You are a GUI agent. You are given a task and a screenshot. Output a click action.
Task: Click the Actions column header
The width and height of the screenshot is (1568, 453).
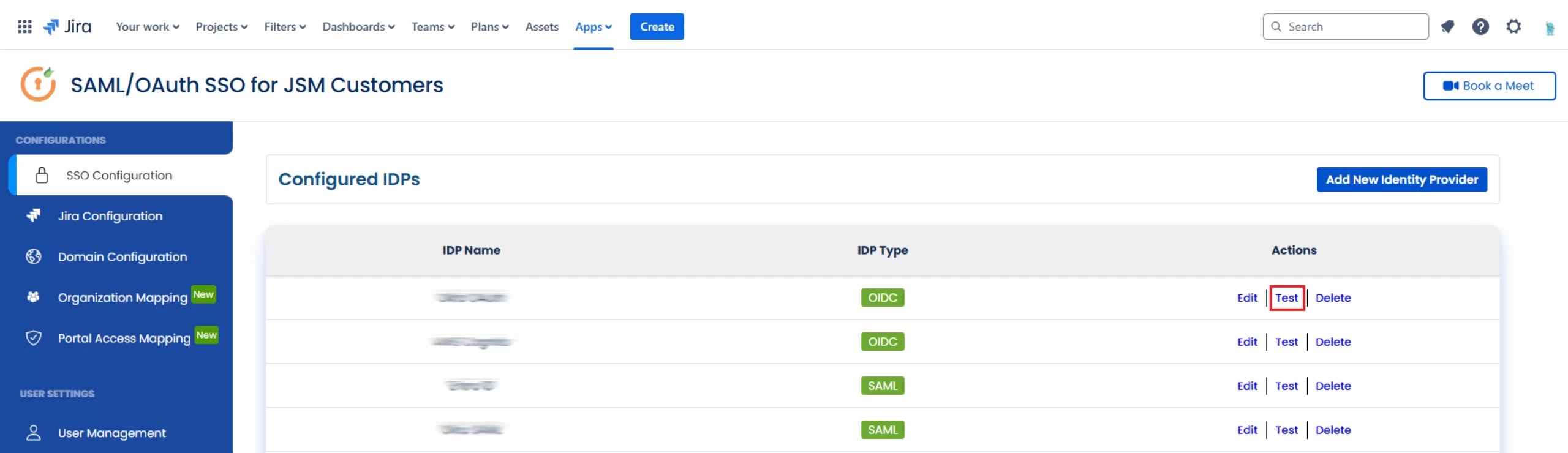pos(1294,250)
